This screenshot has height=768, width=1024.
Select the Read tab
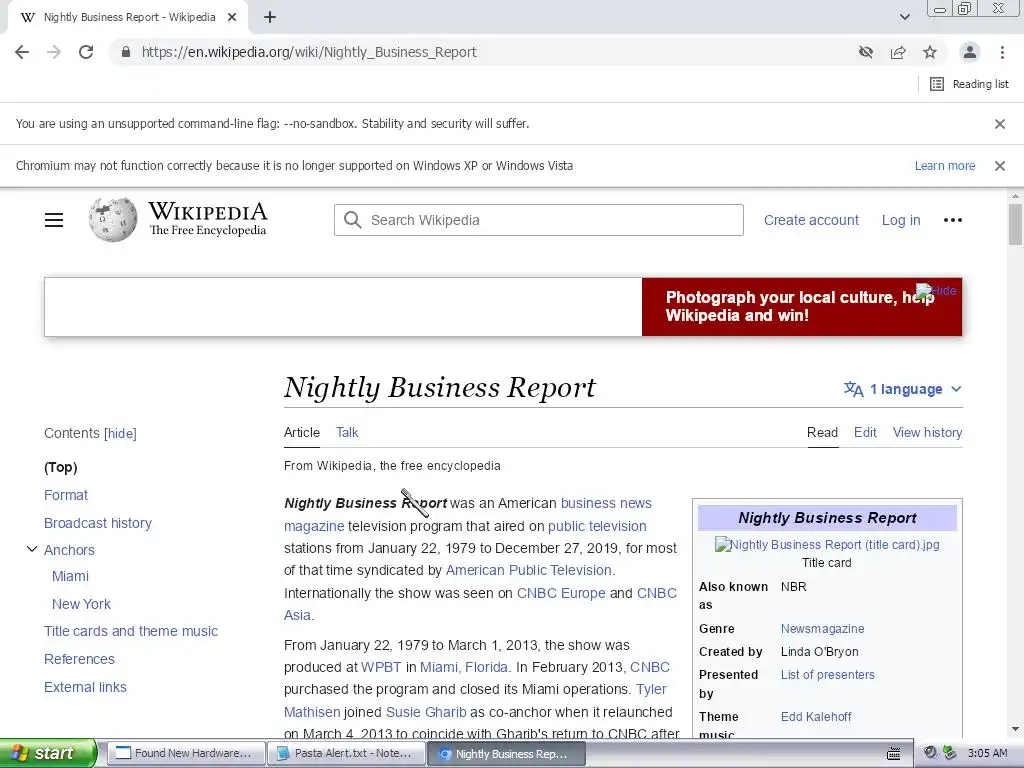tap(822, 432)
